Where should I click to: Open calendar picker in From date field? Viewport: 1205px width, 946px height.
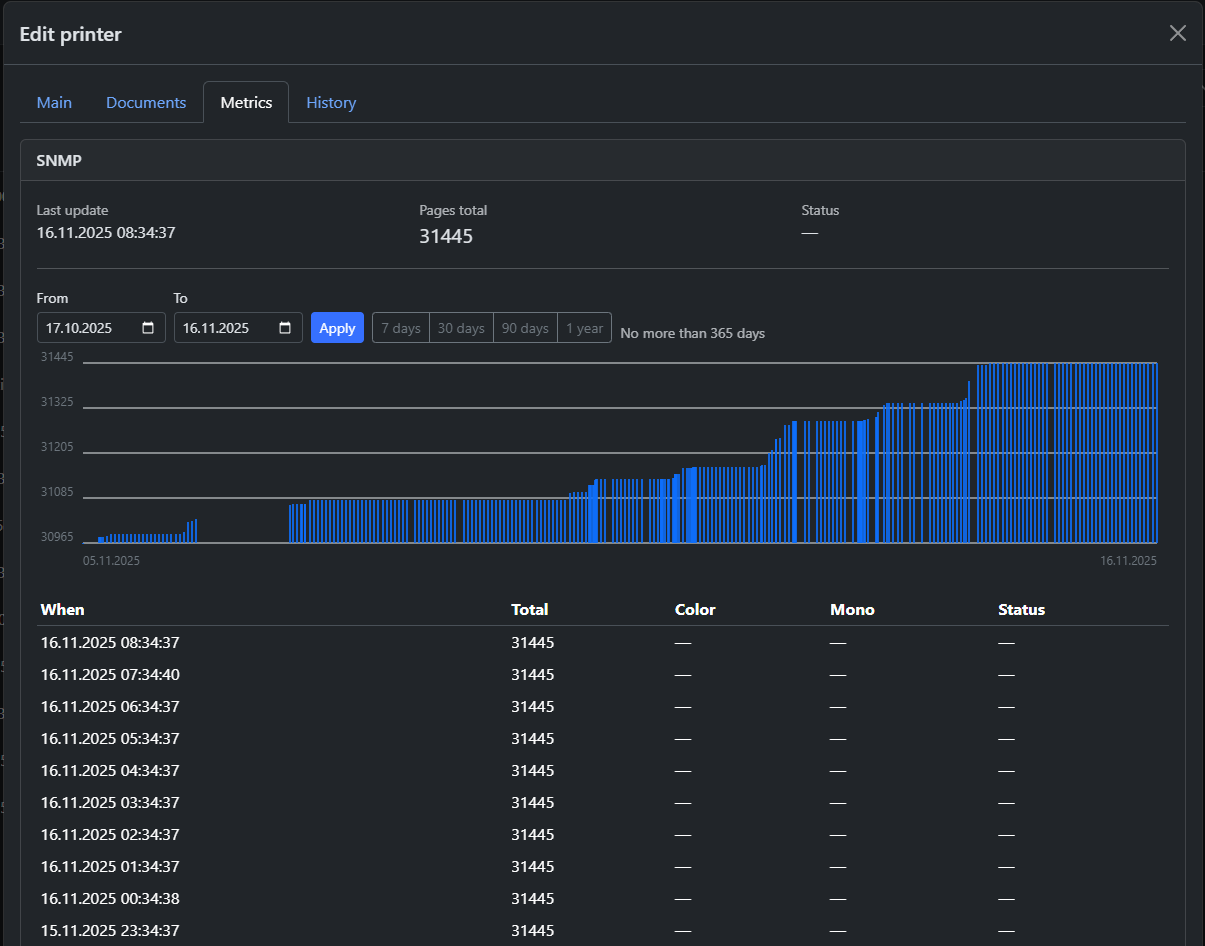[x=148, y=328]
